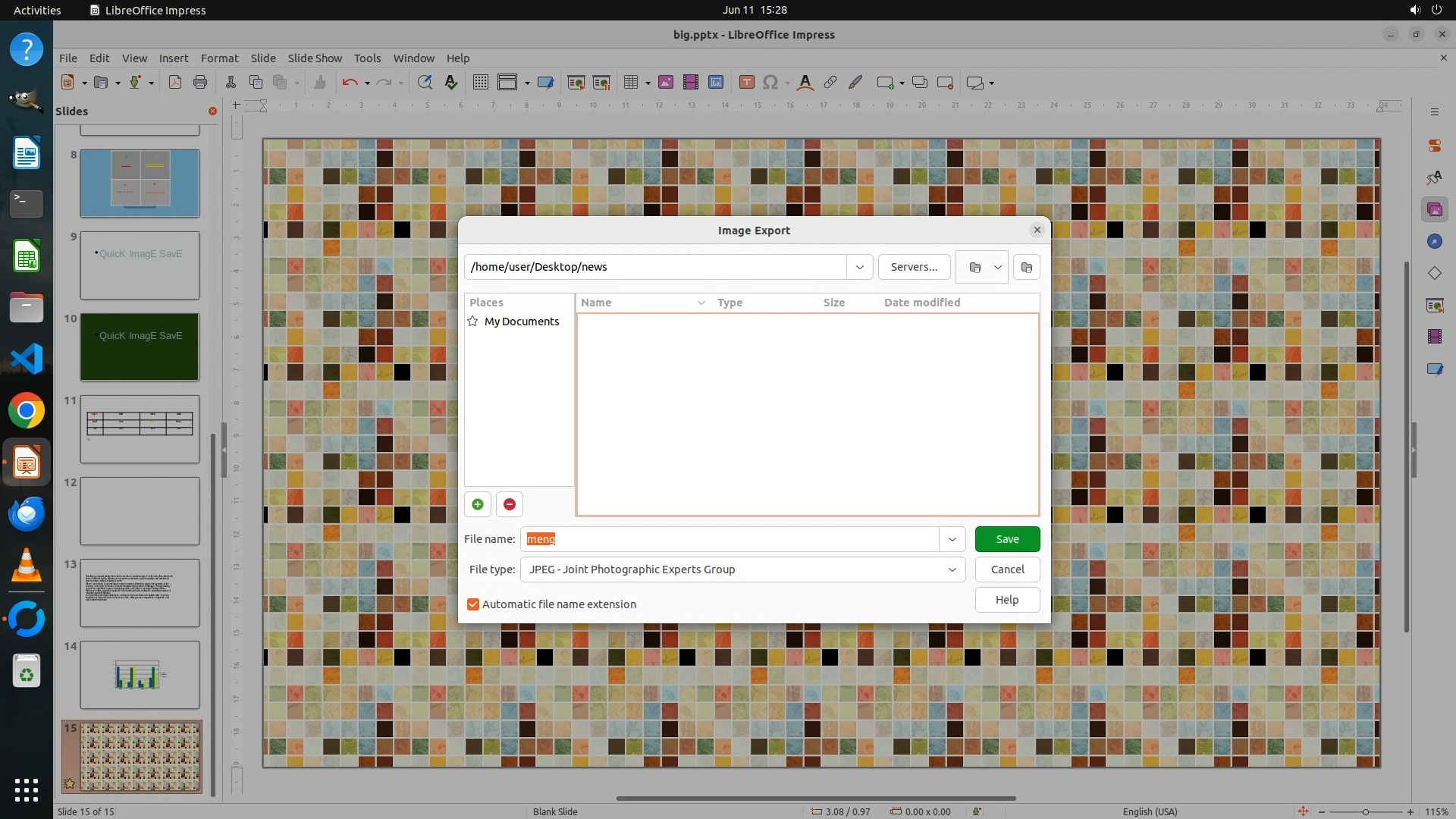Click Insert Text Box toolbar icon
Screen dimensions: 1456x819
tap(746, 83)
